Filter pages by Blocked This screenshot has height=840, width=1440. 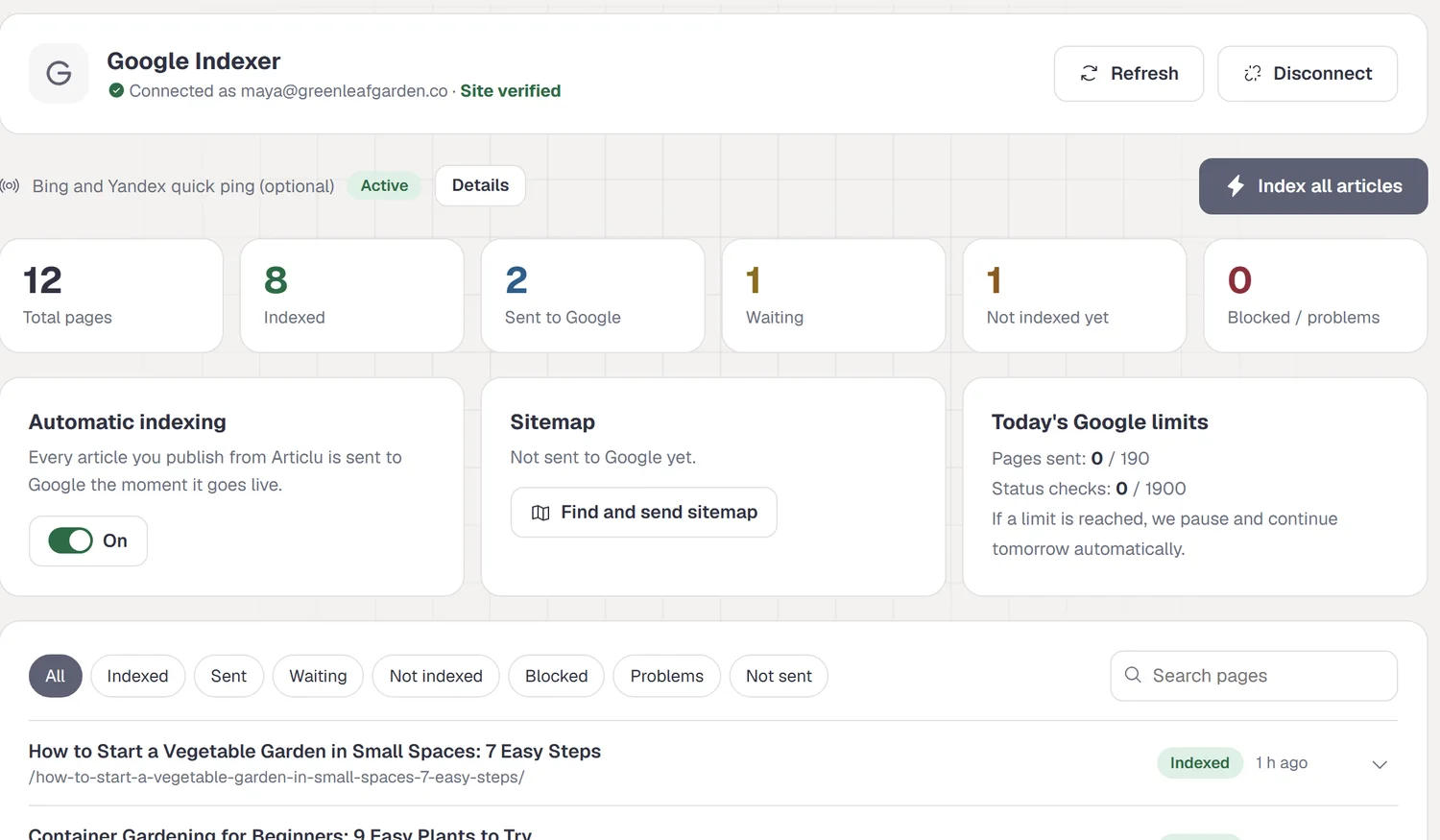tap(556, 676)
